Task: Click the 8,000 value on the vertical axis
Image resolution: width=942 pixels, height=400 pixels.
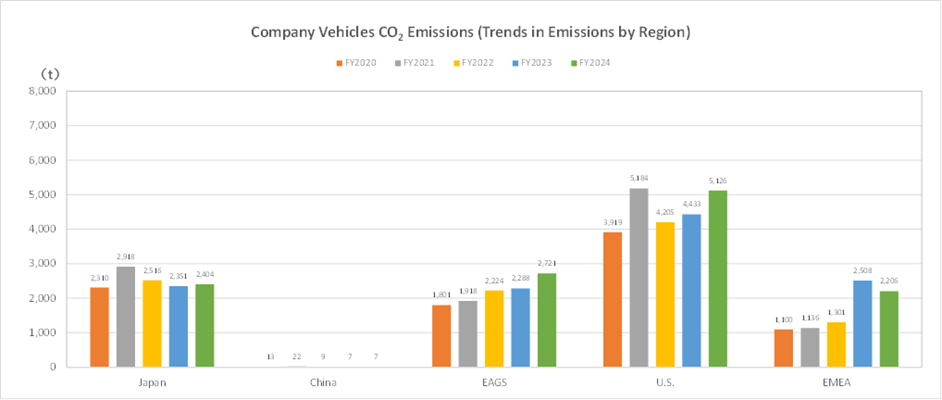Action: 40,91
